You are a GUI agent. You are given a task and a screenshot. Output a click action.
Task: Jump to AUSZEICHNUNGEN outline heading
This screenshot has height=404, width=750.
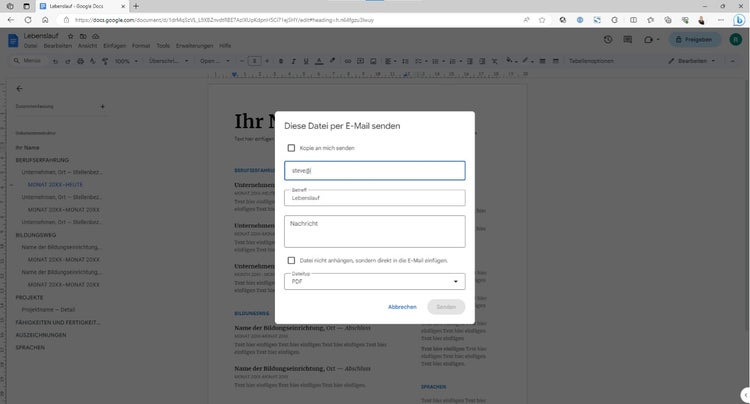pyautogui.click(x=41, y=335)
